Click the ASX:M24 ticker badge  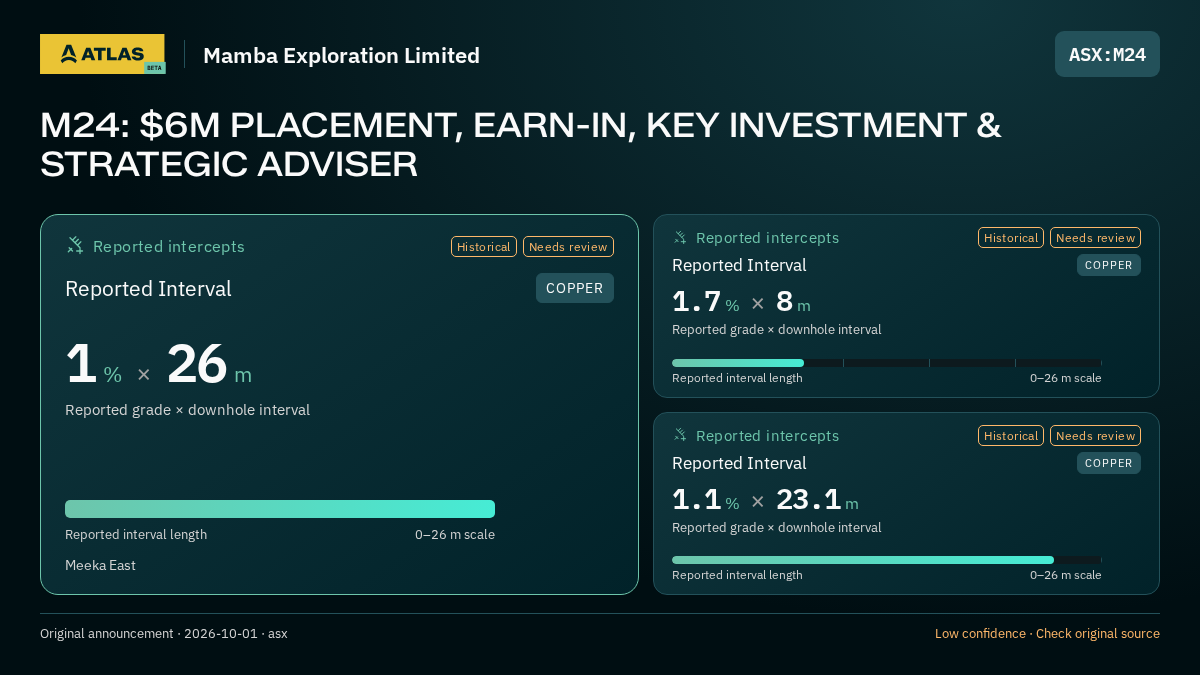(1107, 54)
